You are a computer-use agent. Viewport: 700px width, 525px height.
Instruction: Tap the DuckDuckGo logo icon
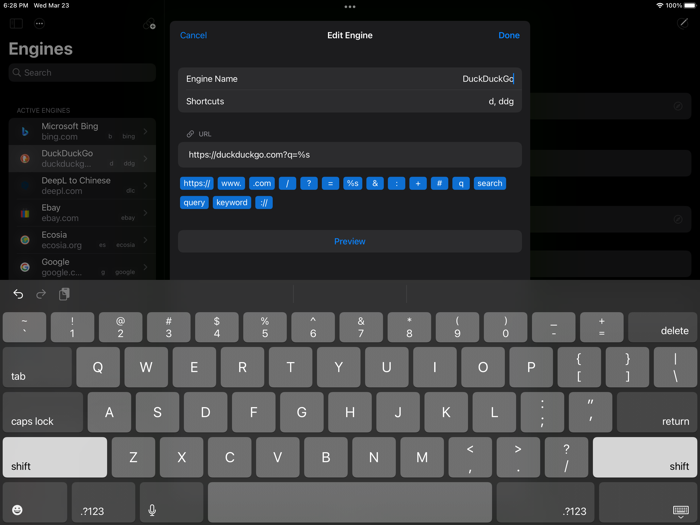point(25,158)
